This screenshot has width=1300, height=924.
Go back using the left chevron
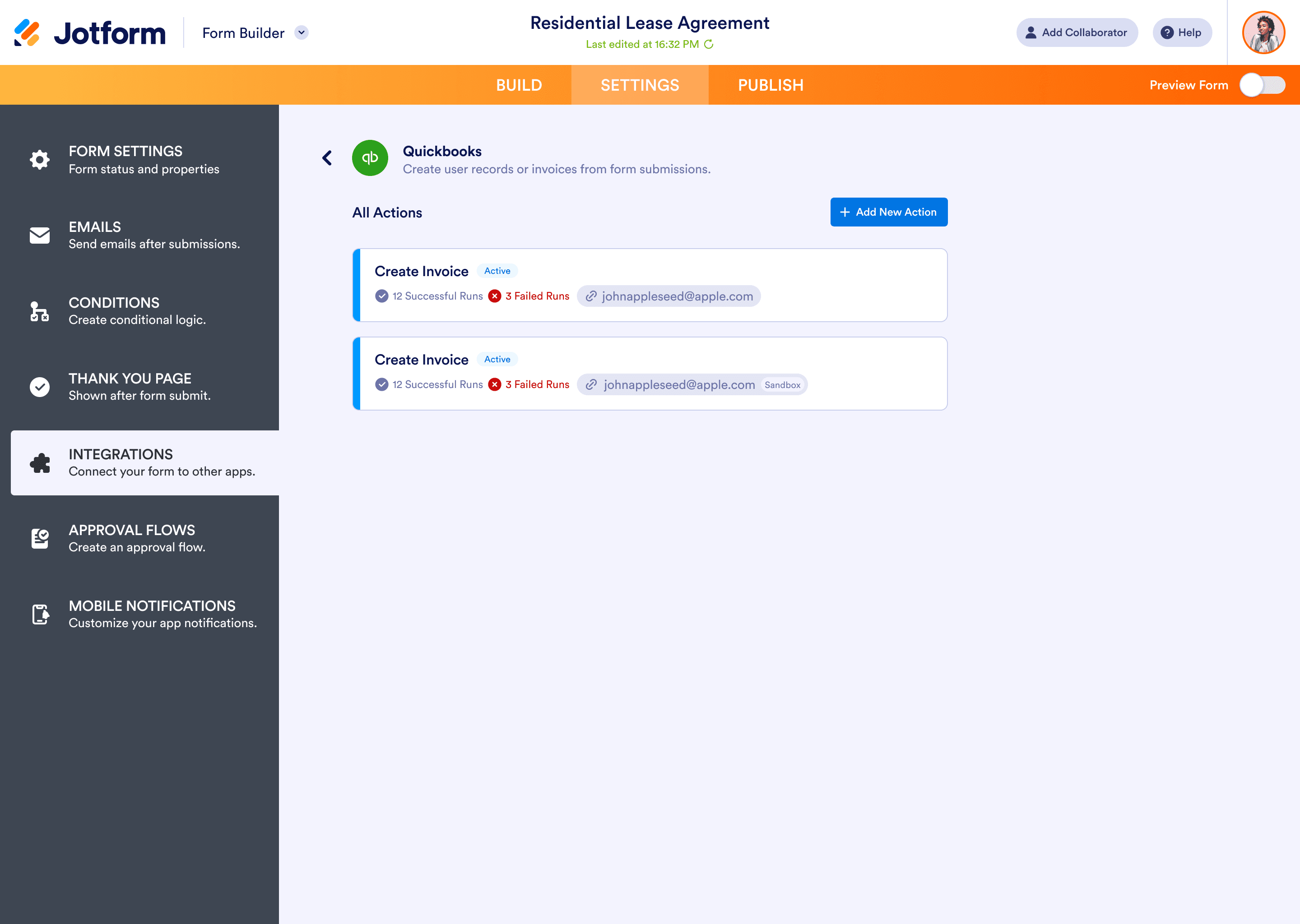point(327,158)
